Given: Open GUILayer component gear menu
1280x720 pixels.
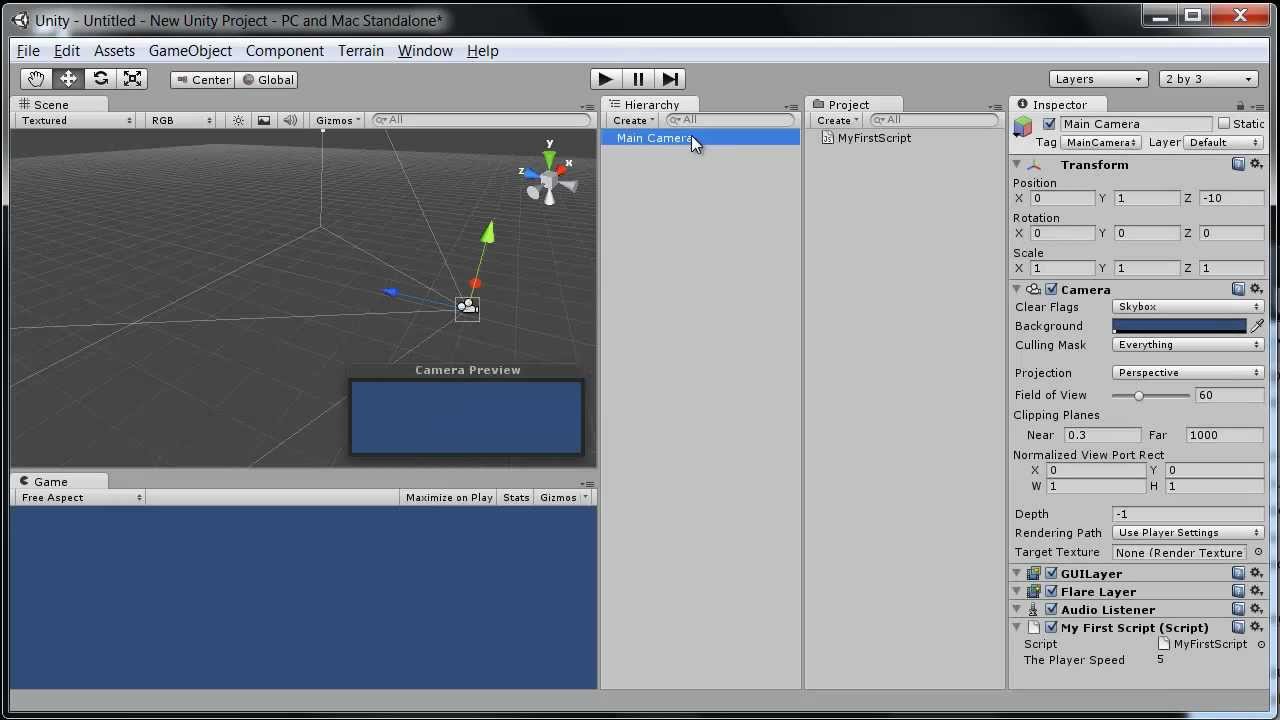Looking at the screenshot, I should click(1256, 573).
